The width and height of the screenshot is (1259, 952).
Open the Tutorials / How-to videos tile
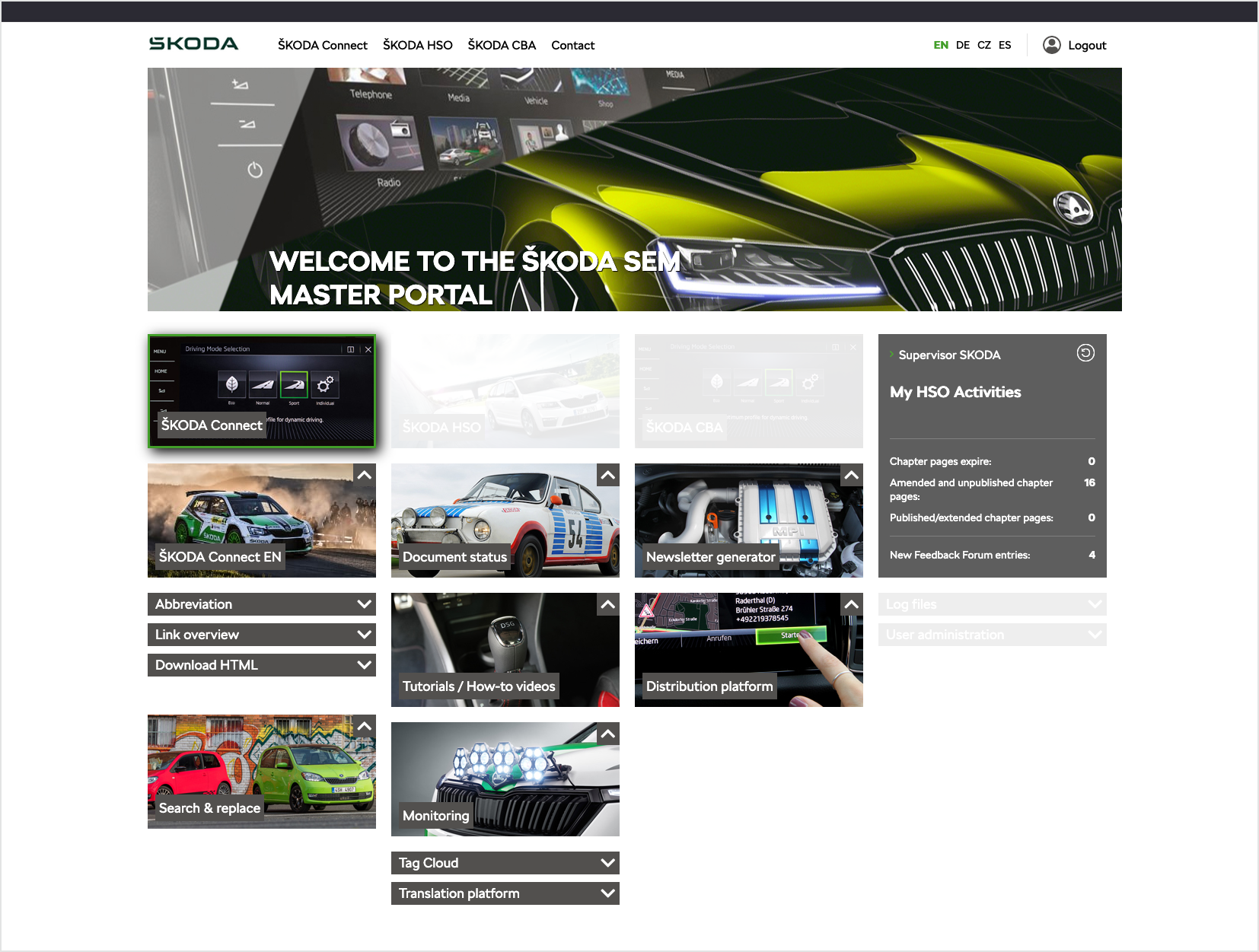(x=505, y=650)
